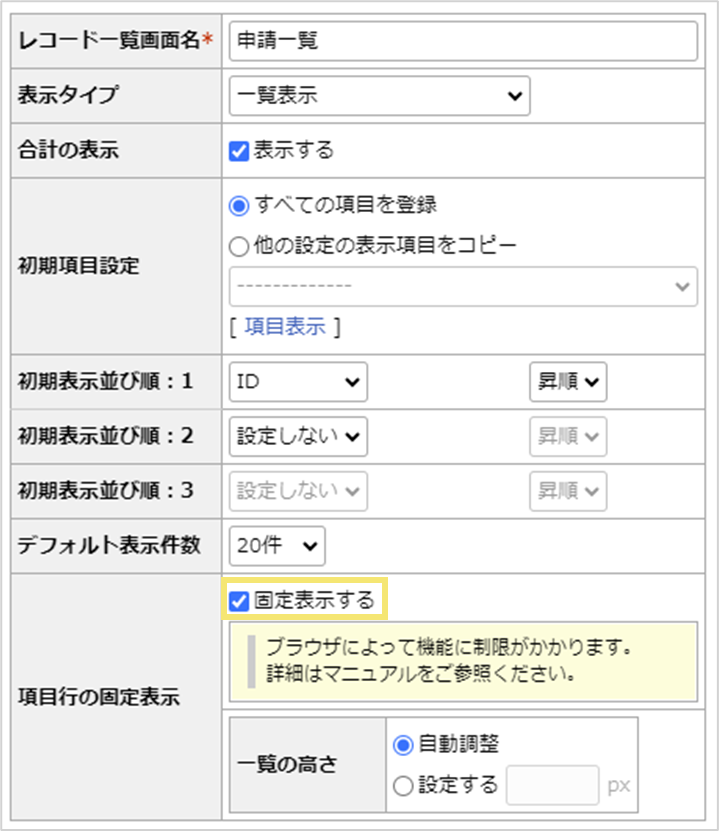
Task: Open the デフォルト表示件数 dropdown showing 20件
Action: [276, 546]
